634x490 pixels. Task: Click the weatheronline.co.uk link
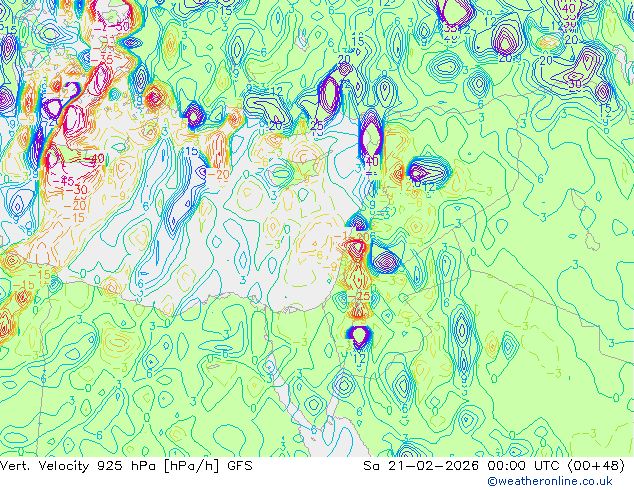click(x=550, y=482)
